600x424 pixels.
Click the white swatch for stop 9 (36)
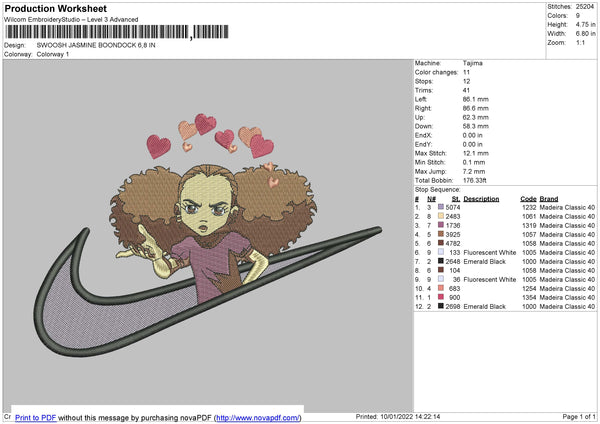click(441, 279)
